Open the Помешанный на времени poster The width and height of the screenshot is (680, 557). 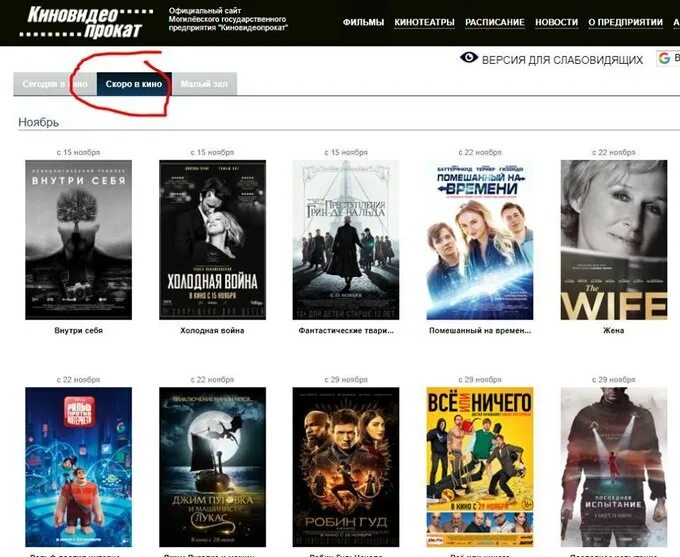click(x=480, y=240)
